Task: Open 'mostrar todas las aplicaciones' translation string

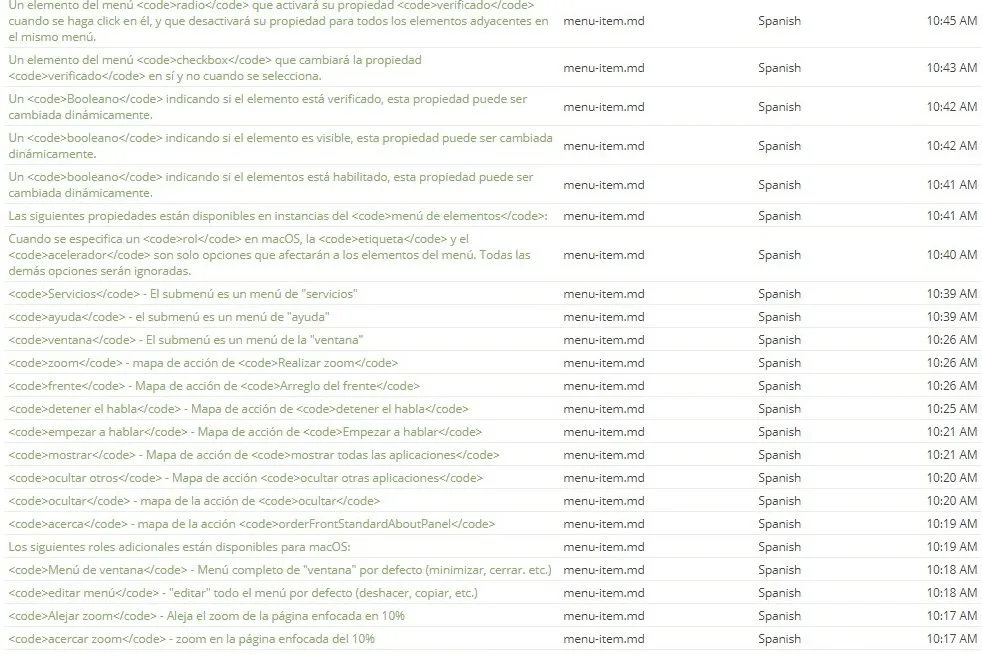Action: [x=254, y=455]
